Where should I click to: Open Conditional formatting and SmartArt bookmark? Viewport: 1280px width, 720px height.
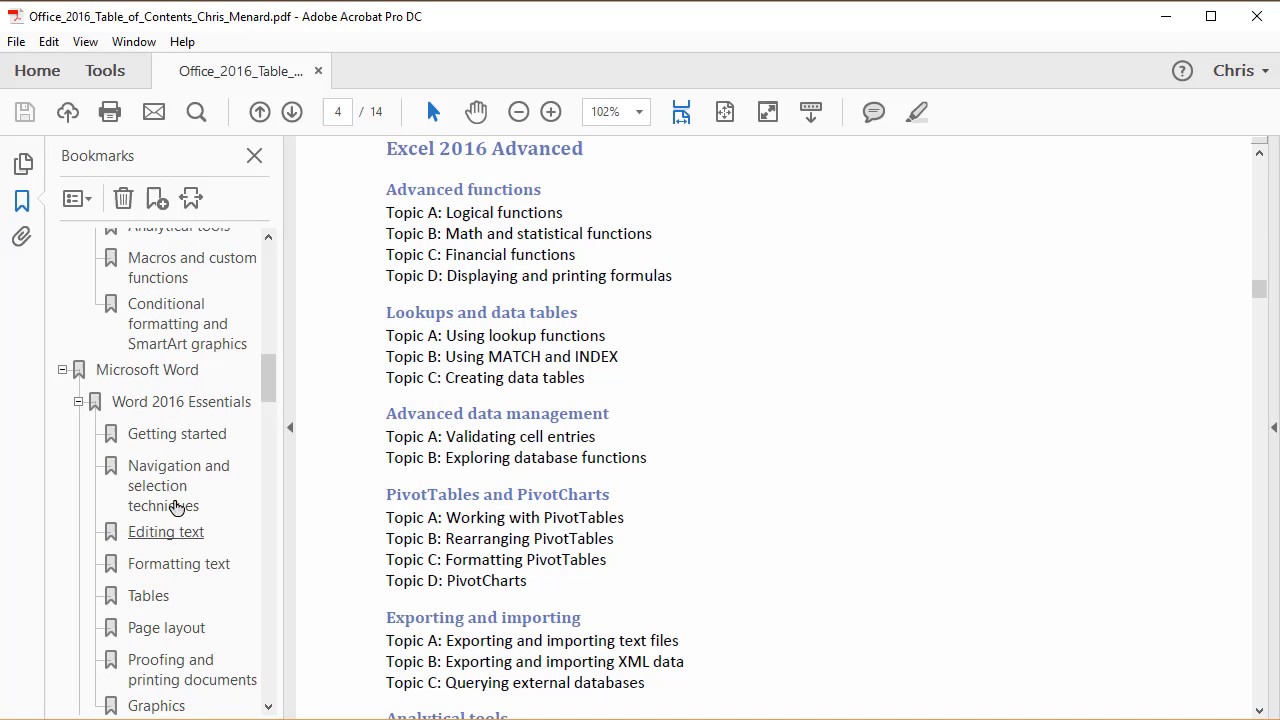pos(187,324)
